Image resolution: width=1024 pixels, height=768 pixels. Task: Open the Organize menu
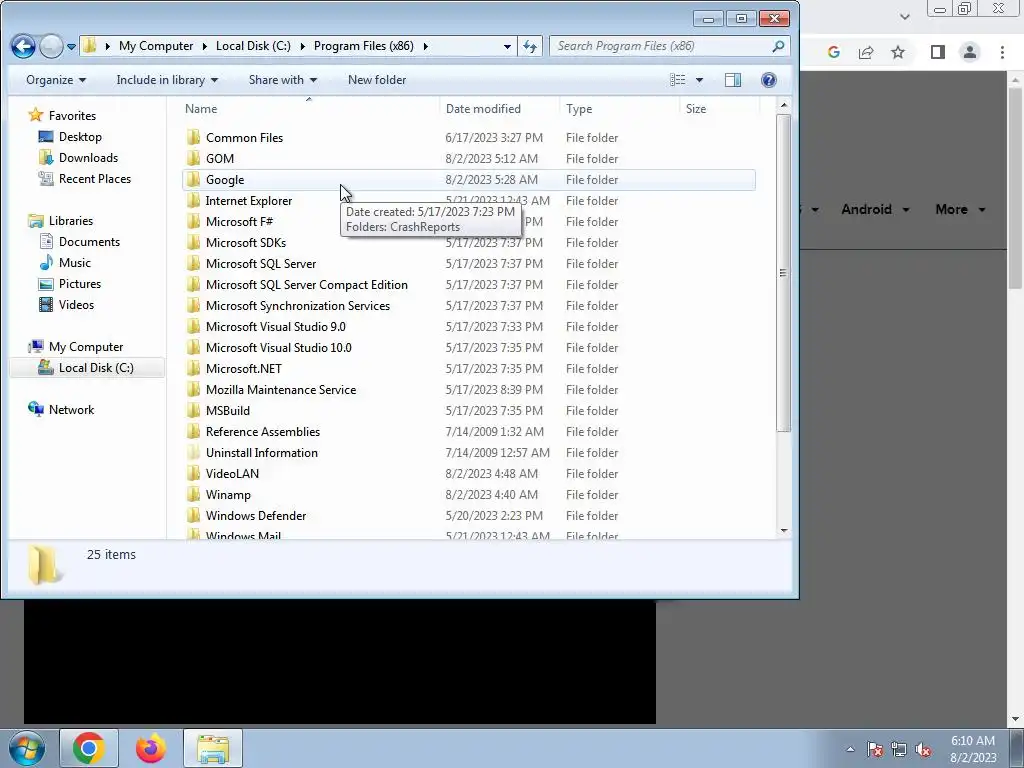[56, 80]
